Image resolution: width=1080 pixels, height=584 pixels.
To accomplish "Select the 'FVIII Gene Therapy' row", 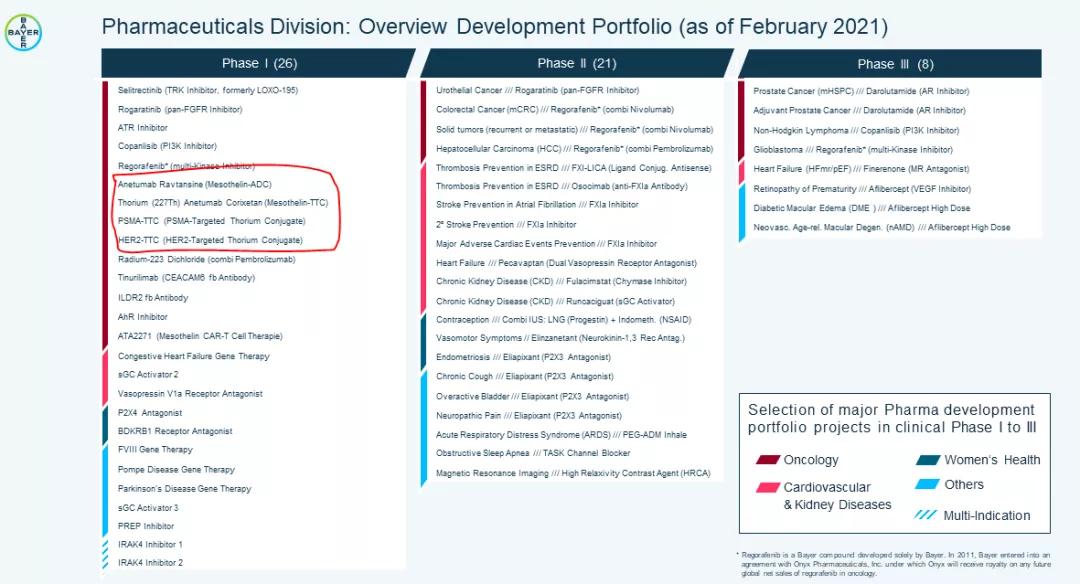I will (155, 450).
